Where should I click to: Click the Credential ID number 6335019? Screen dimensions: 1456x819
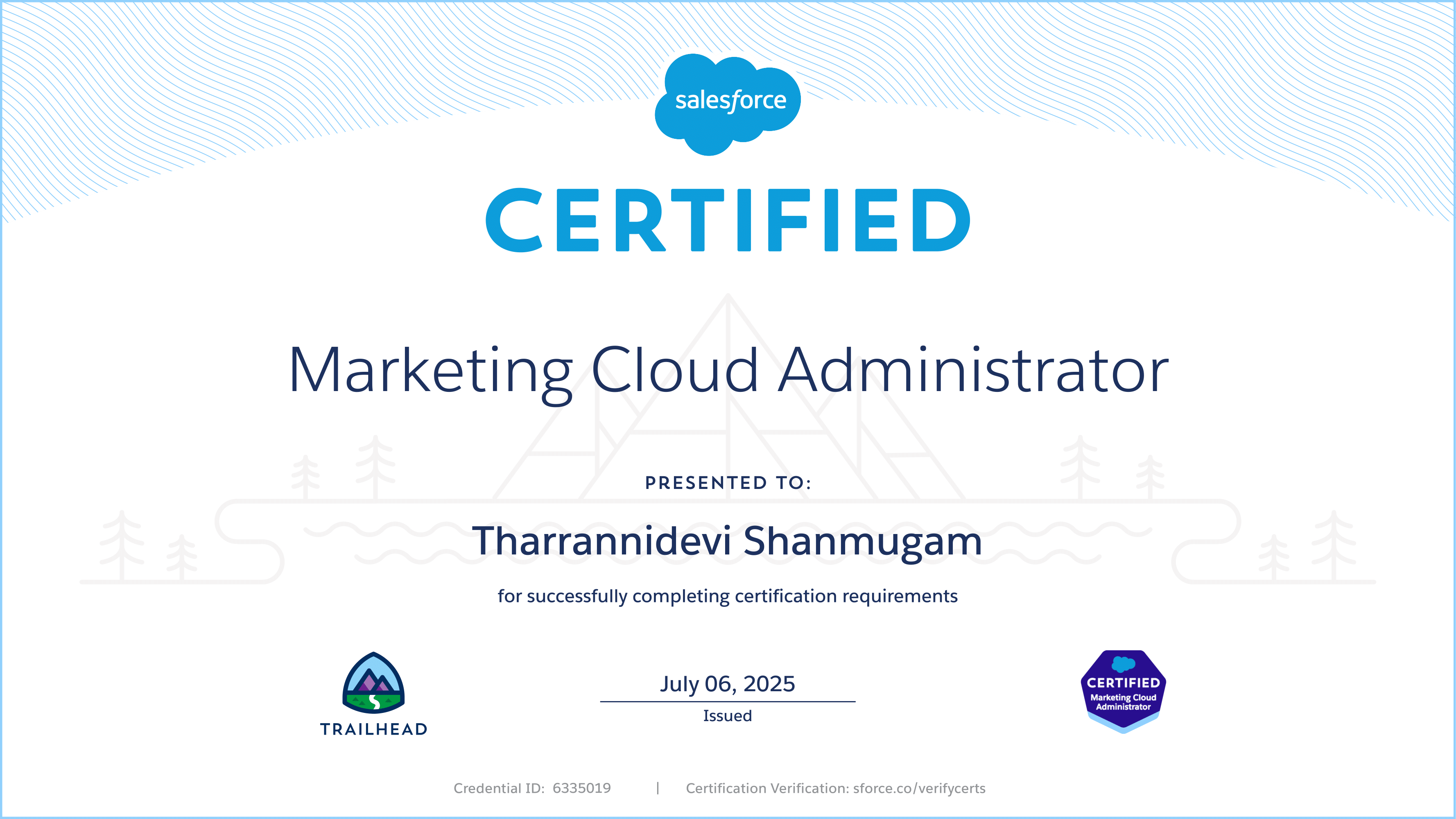581,788
